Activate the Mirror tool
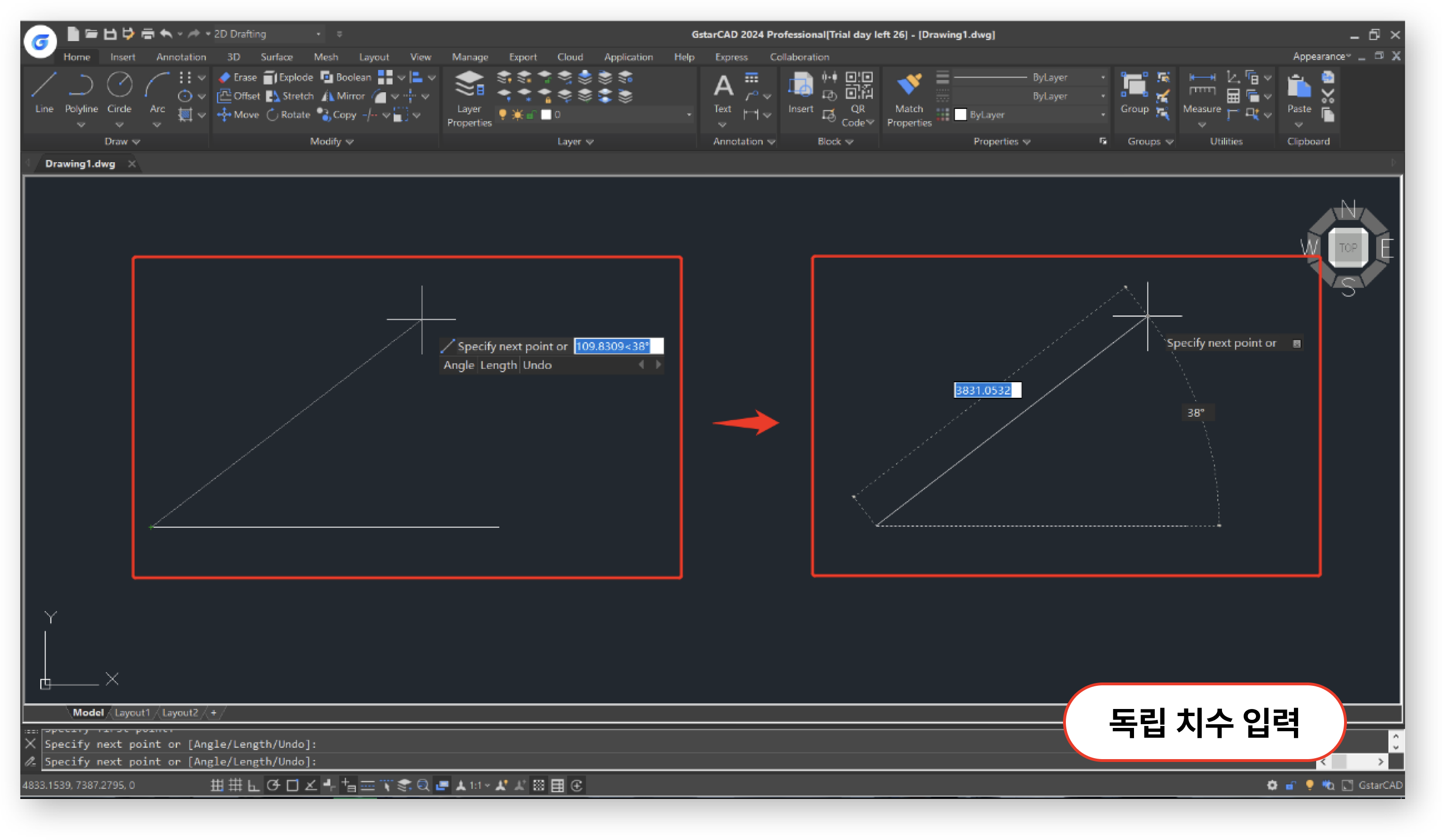Screen dimensions: 1442x840 point(343,96)
